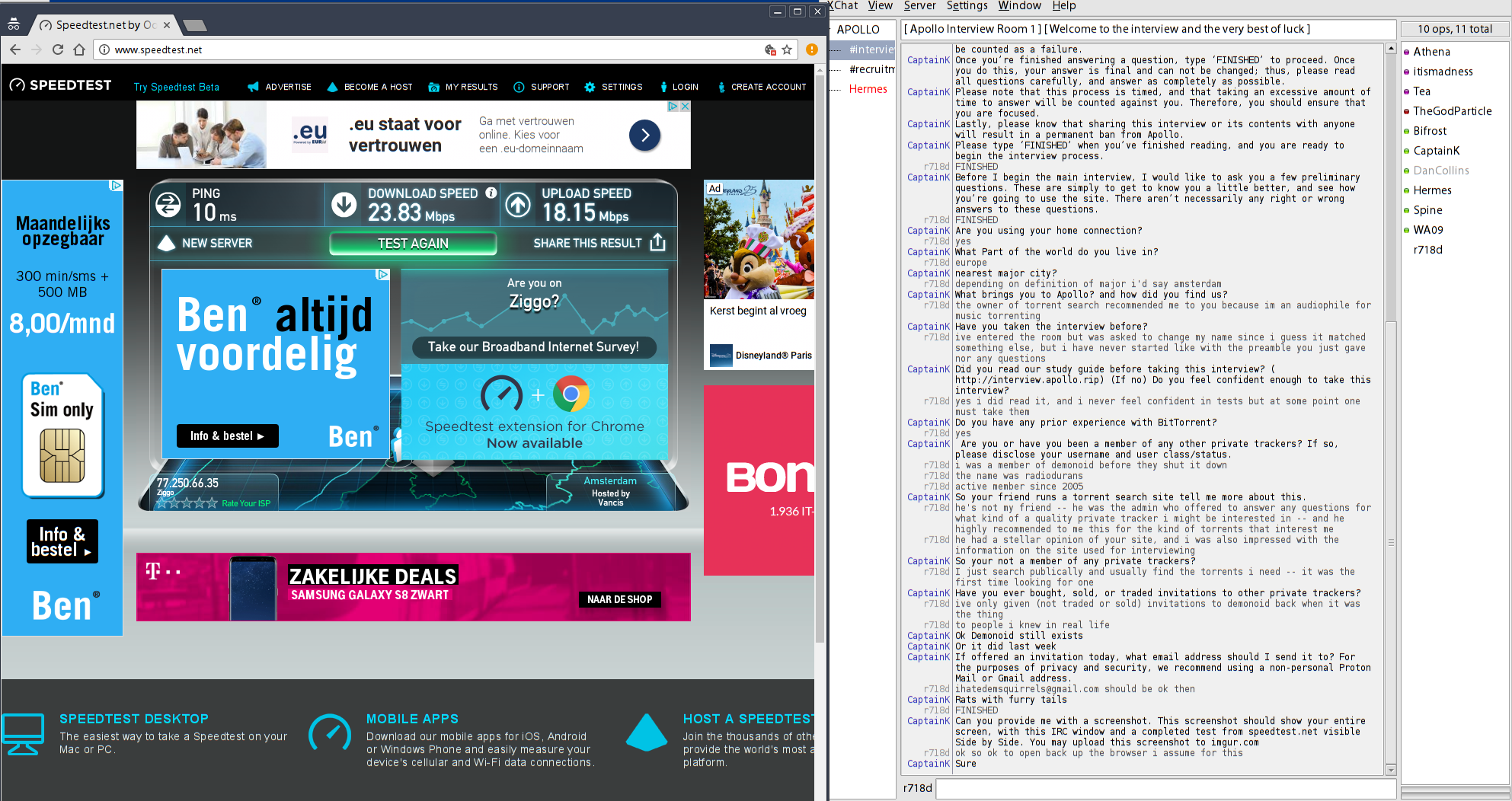Close the Speedtest.net browser tab
Image resolution: width=1512 pixels, height=801 pixels.
point(167,25)
